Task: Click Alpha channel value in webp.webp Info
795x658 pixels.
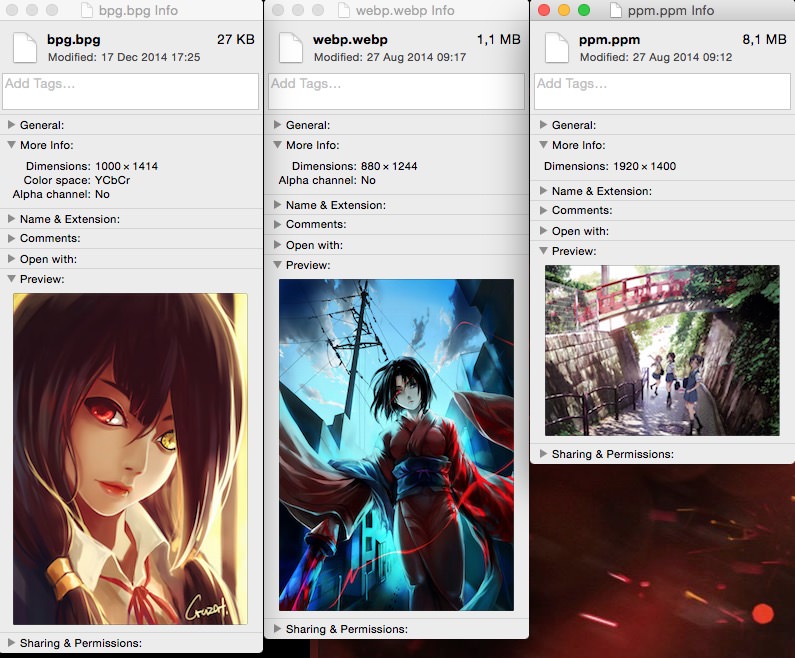Action: pyautogui.click(x=368, y=180)
